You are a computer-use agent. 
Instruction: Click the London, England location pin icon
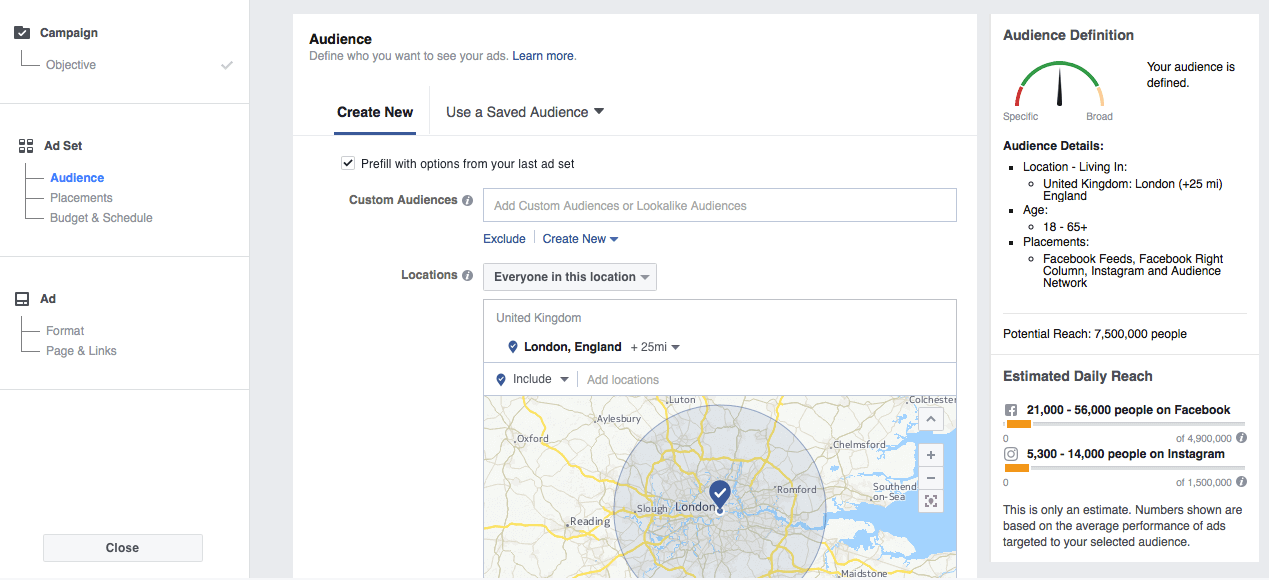[513, 347]
